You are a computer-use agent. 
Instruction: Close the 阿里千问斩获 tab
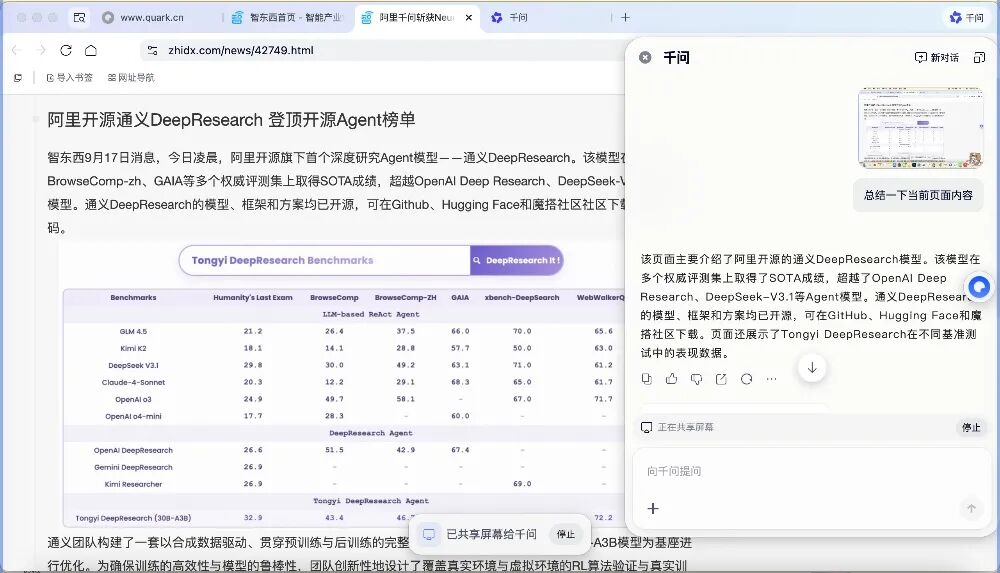click(x=469, y=18)
